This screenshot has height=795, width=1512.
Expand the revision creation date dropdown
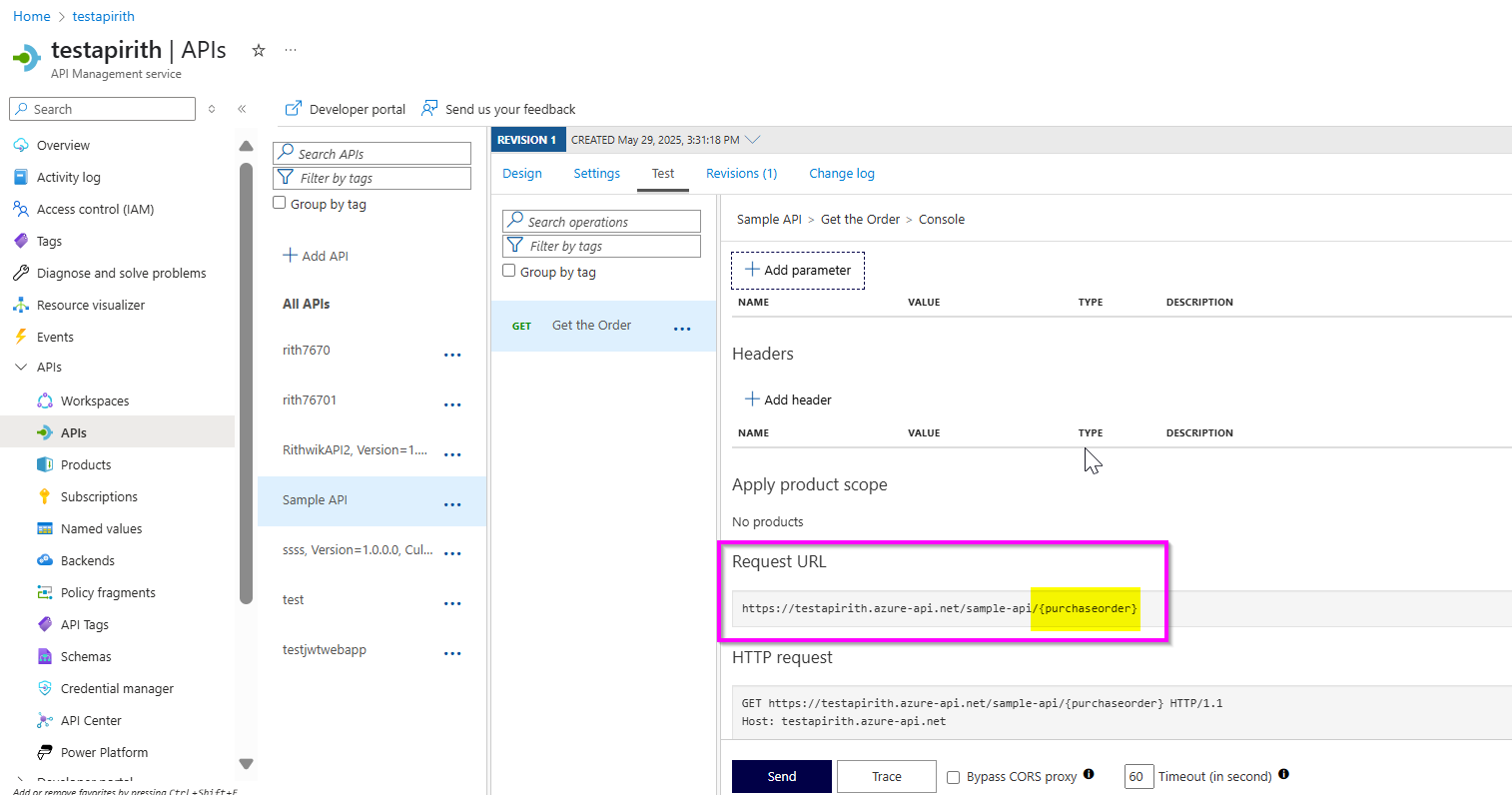click(x=753, y=140)
